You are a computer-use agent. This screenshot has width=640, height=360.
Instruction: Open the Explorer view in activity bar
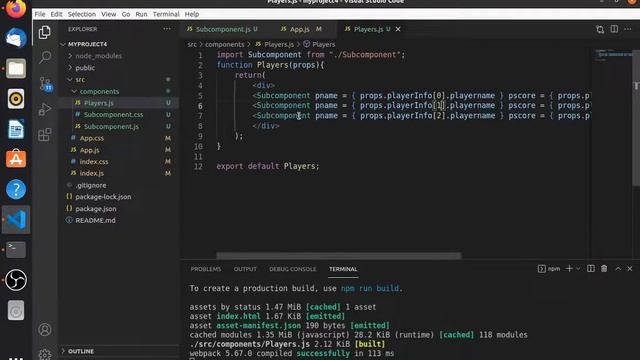pyautogui.click(x=45, y=33)
